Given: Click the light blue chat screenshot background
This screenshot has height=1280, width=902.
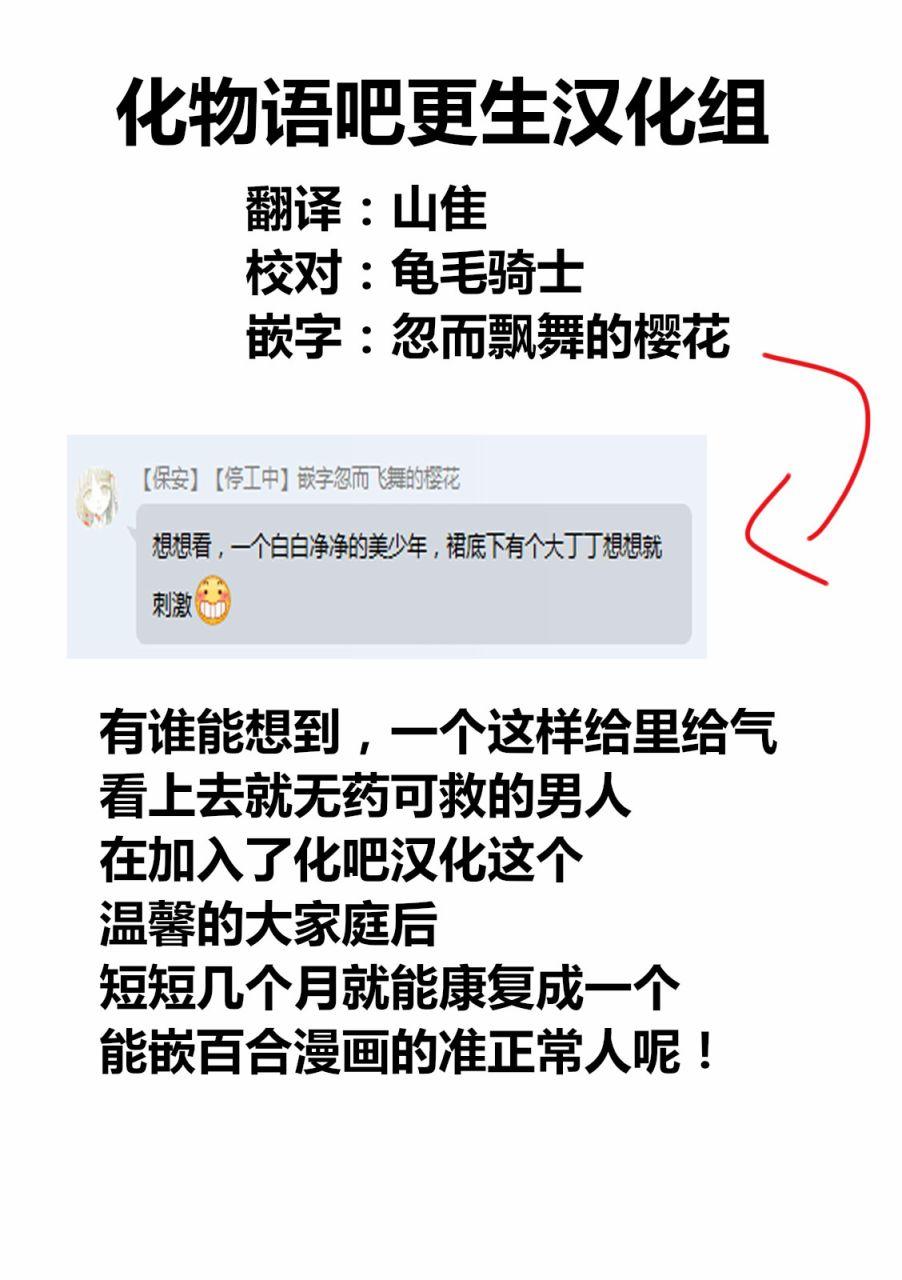Looking at the screenshot, I should tap(386, 546).
